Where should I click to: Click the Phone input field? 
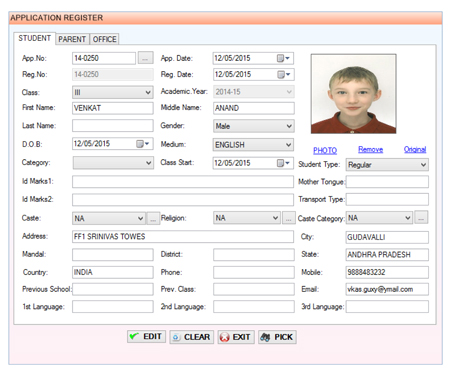(x=254, y=272)
